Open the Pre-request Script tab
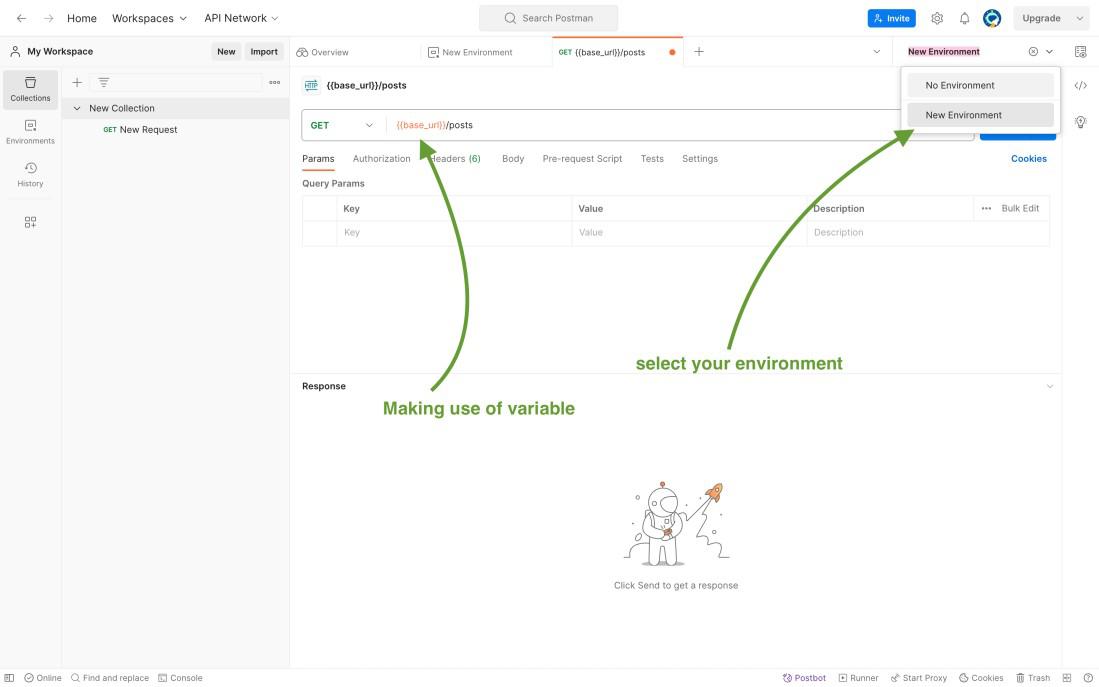 coord(582,159)
